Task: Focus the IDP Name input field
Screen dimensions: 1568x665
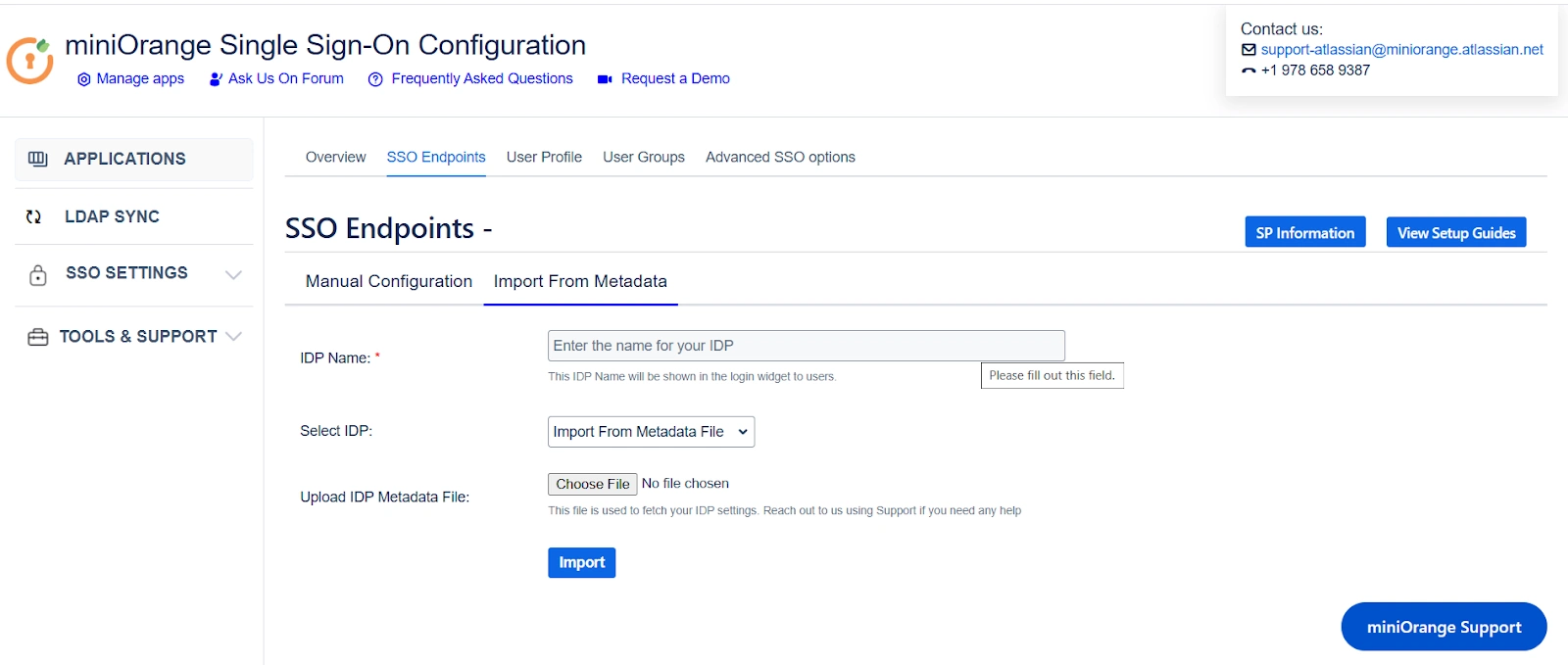Action: pyautogui.click(x=806, y=346)
